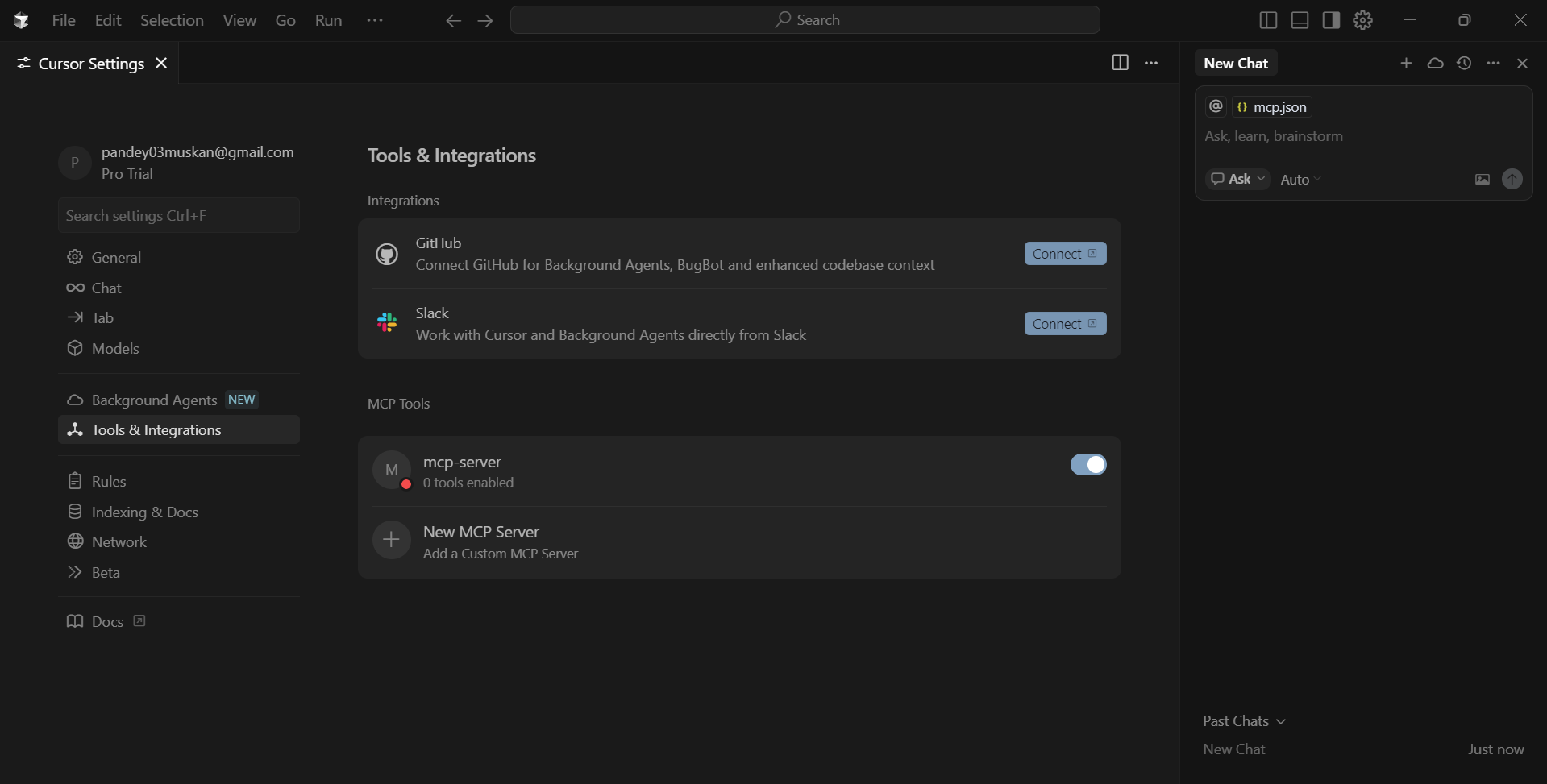
Task: Open the past New Chat entry
Action: (1363, 749)
